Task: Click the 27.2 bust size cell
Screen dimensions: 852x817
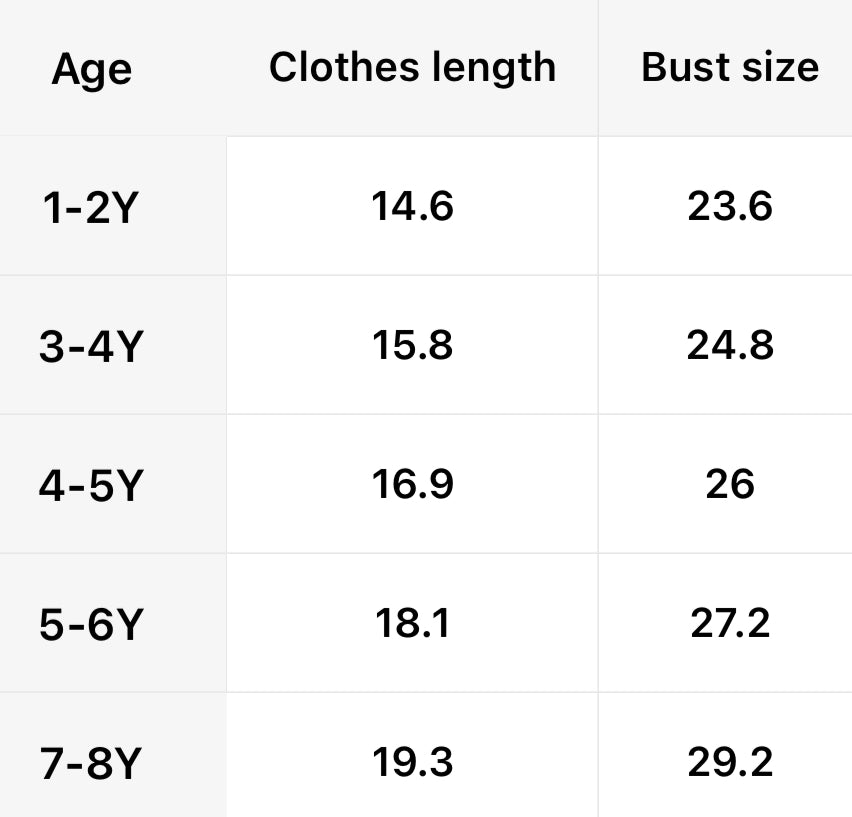Action: pyautogui.click(x=729, y=623)
